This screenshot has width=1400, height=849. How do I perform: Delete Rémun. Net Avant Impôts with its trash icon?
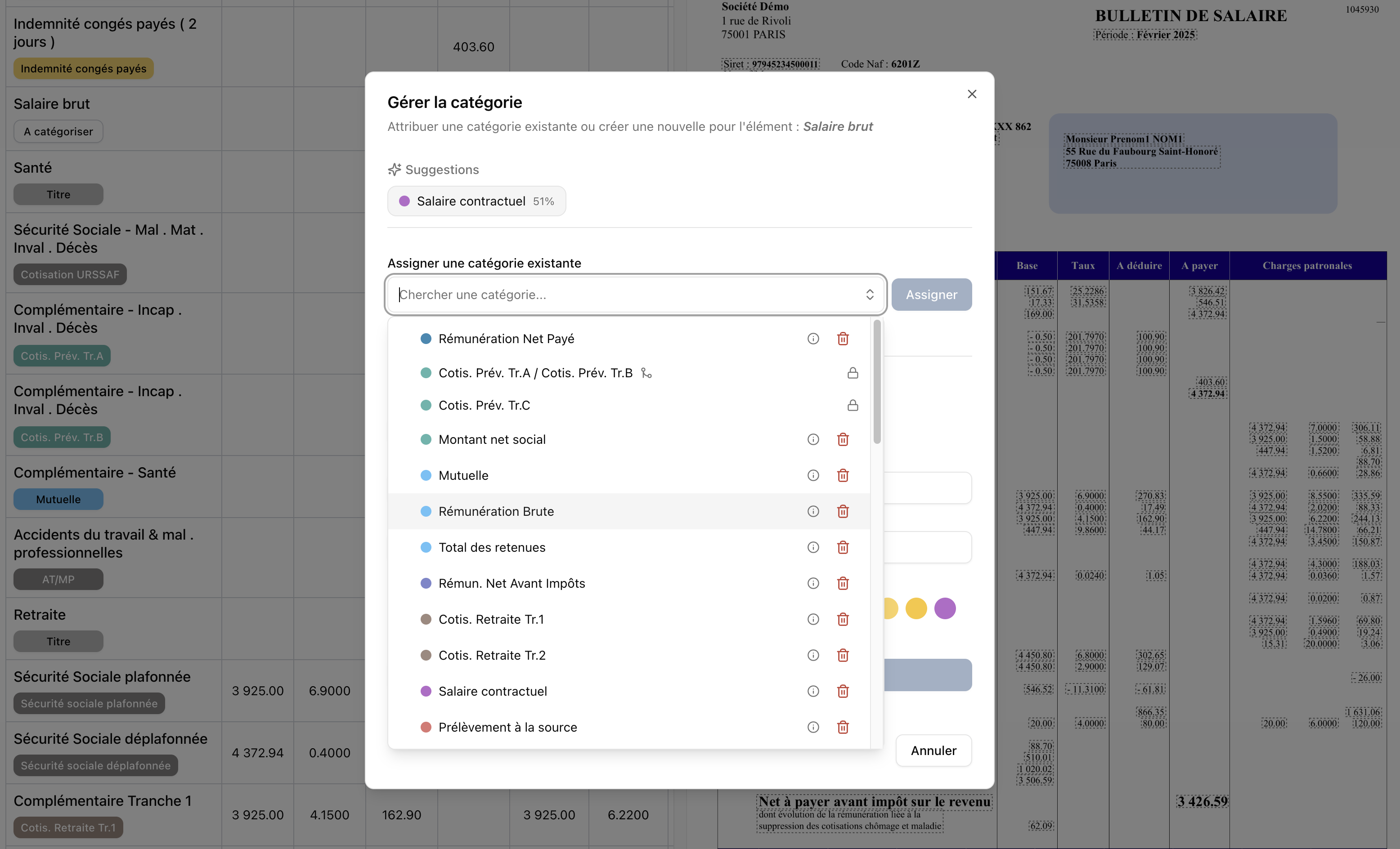point(843,583)
